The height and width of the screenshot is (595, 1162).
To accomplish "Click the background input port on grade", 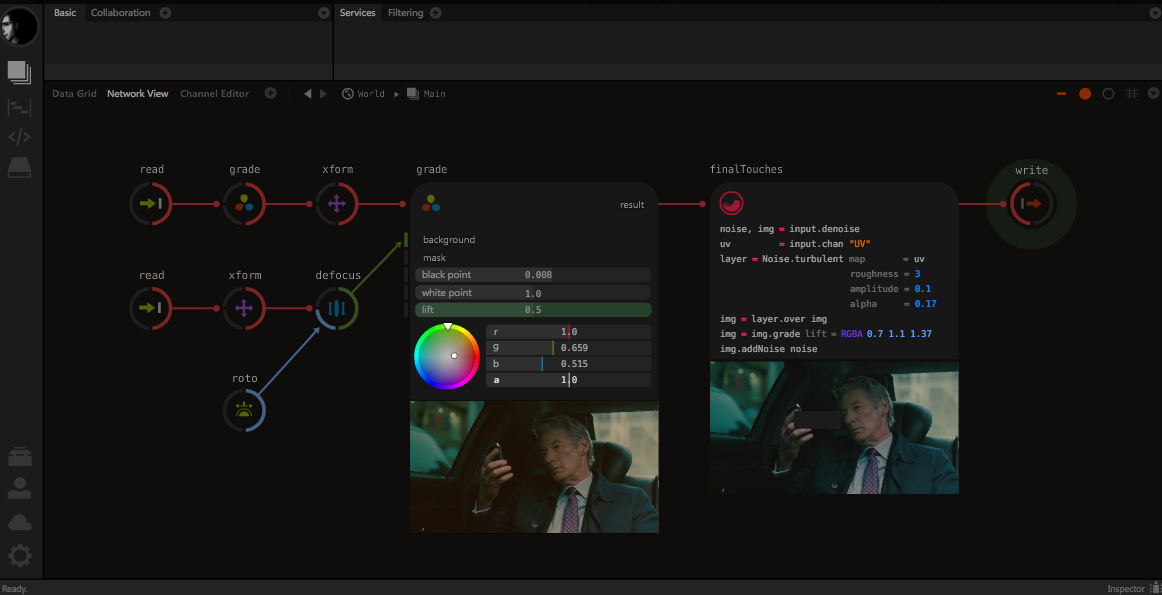I will (x=406, y=240).
